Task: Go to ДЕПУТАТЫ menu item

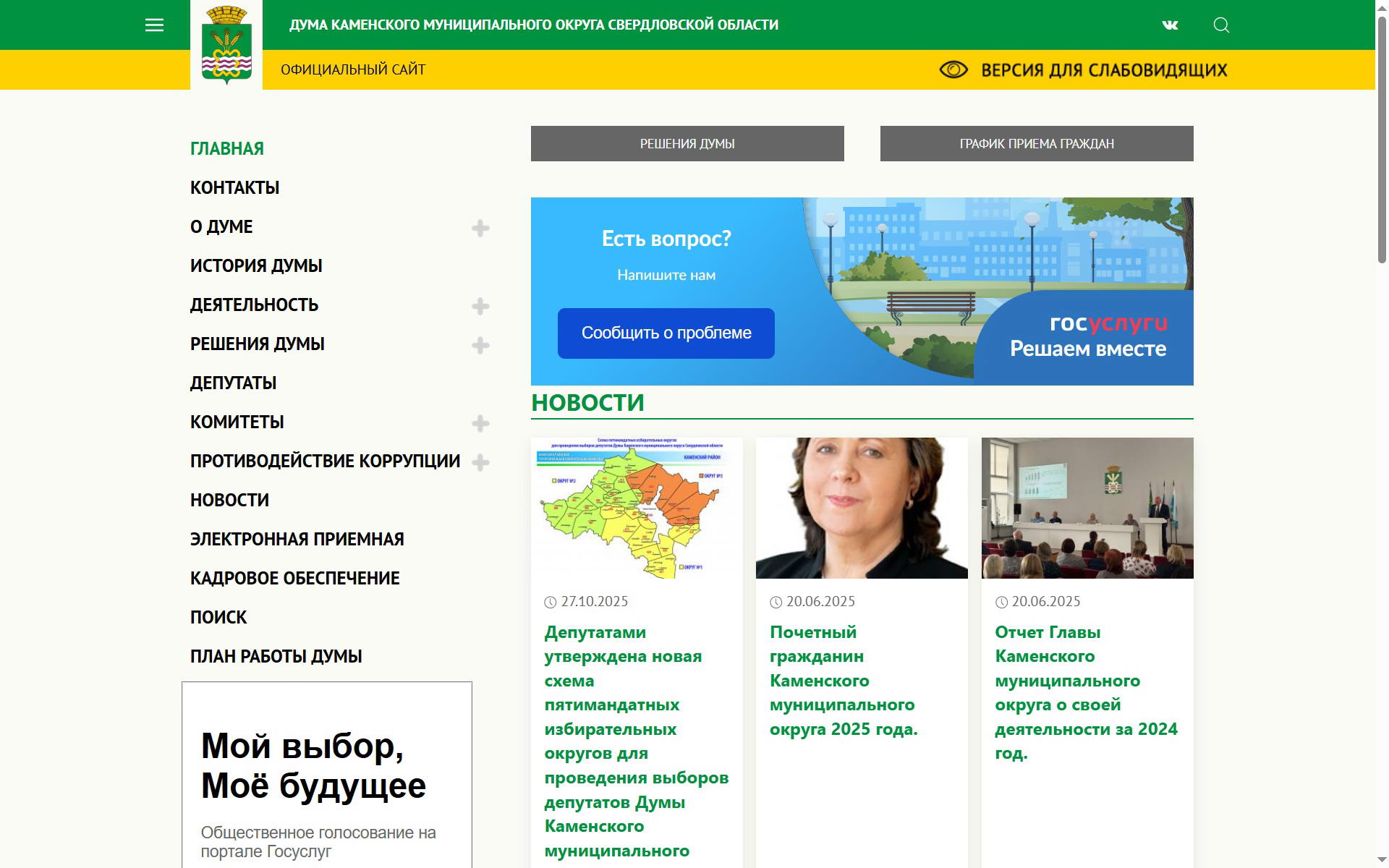Action: pyautogui.click(x=233, y=383)
